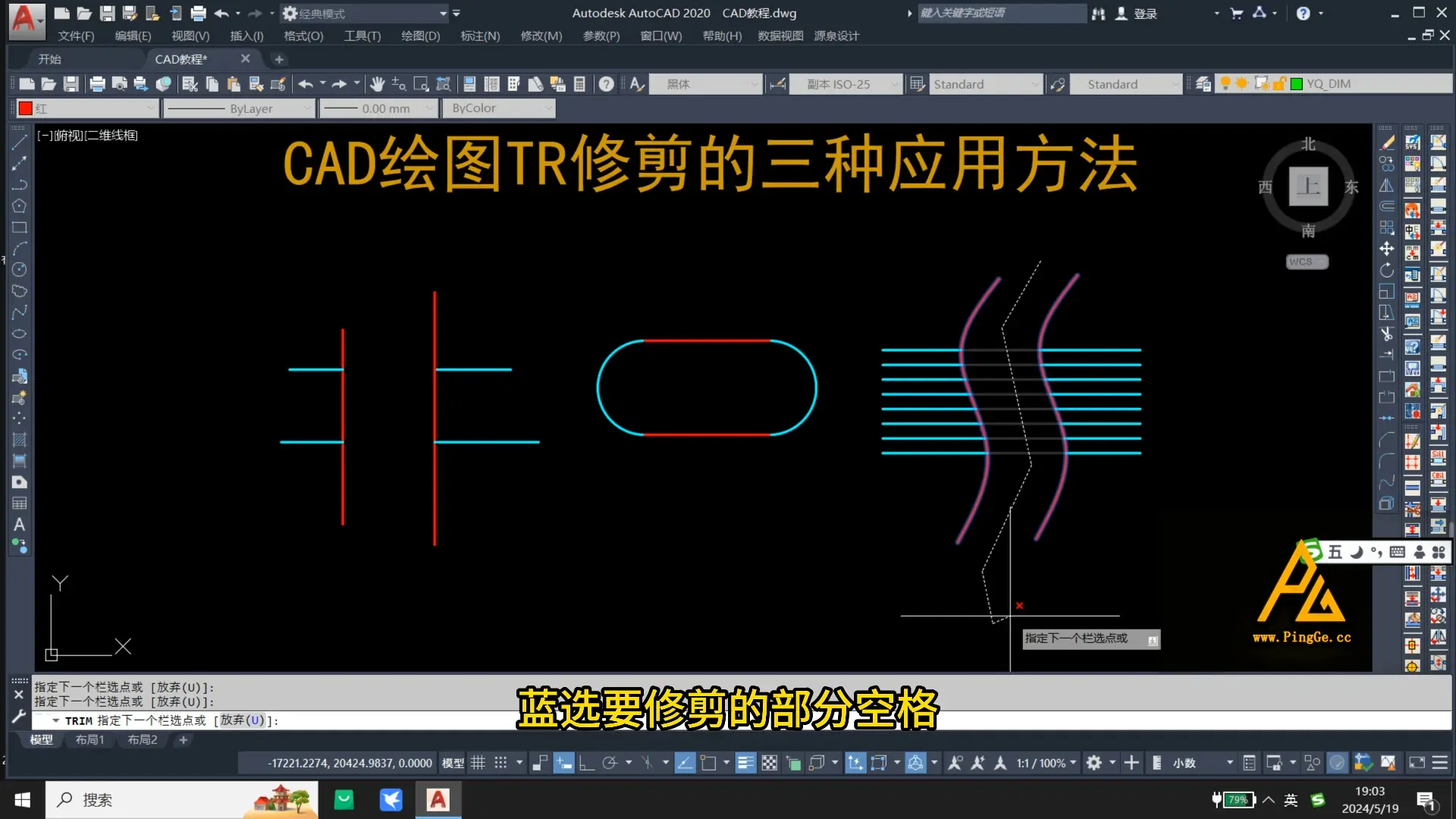This screenshot has height=819, width=1456.
Task: Click the 放弃(U) command line option
Action: [243, 720]
